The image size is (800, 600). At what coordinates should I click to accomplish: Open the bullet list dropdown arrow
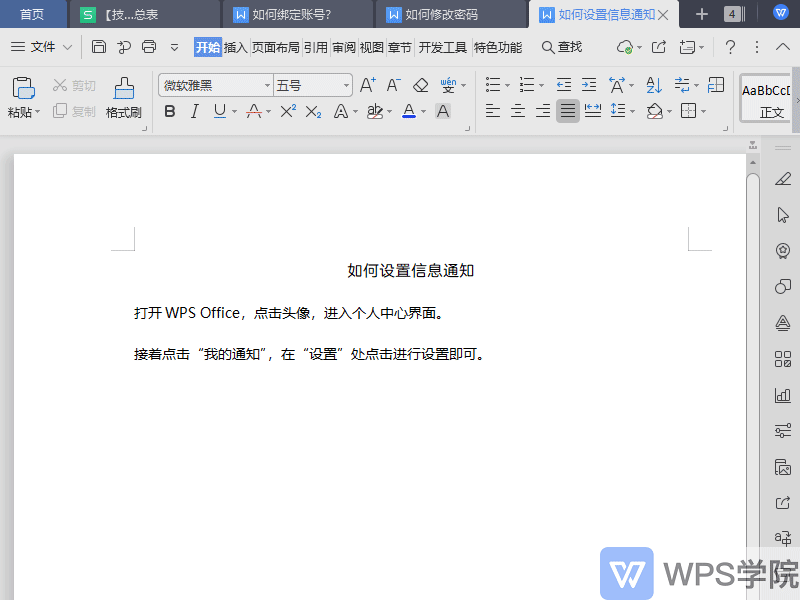click(507, 86)
